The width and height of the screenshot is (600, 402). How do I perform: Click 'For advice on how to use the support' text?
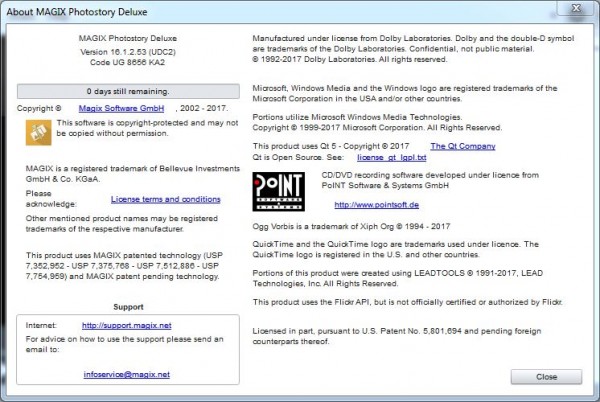[124, 344]
